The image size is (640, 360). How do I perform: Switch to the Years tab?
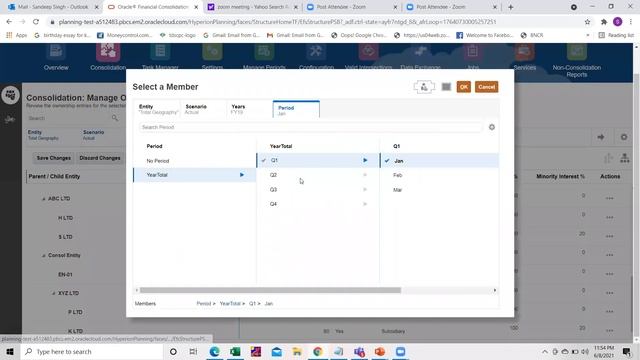tap(249, 109)
